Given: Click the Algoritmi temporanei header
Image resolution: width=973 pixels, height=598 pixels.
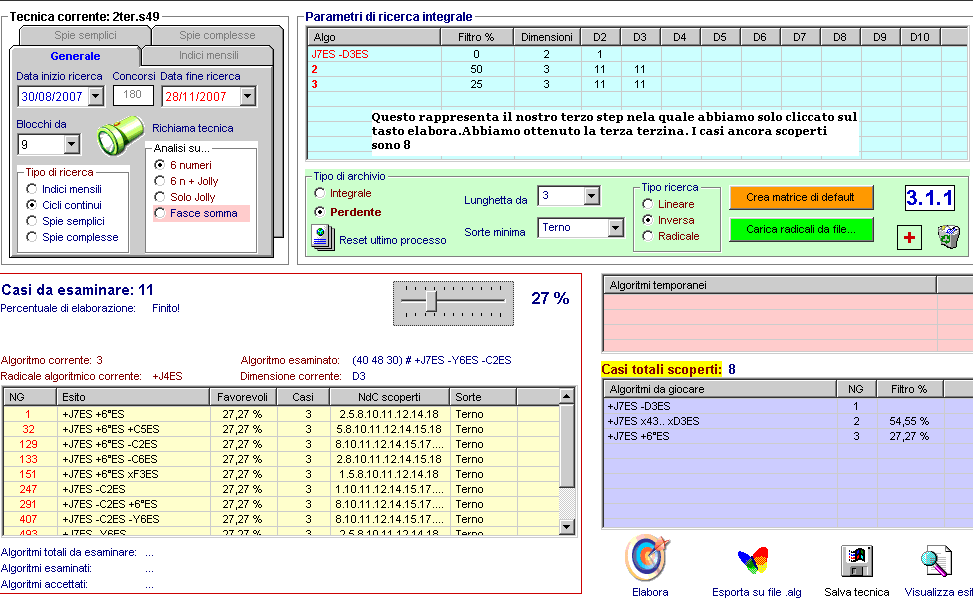Looking at the screenshot, I should [x=769, y=285].
